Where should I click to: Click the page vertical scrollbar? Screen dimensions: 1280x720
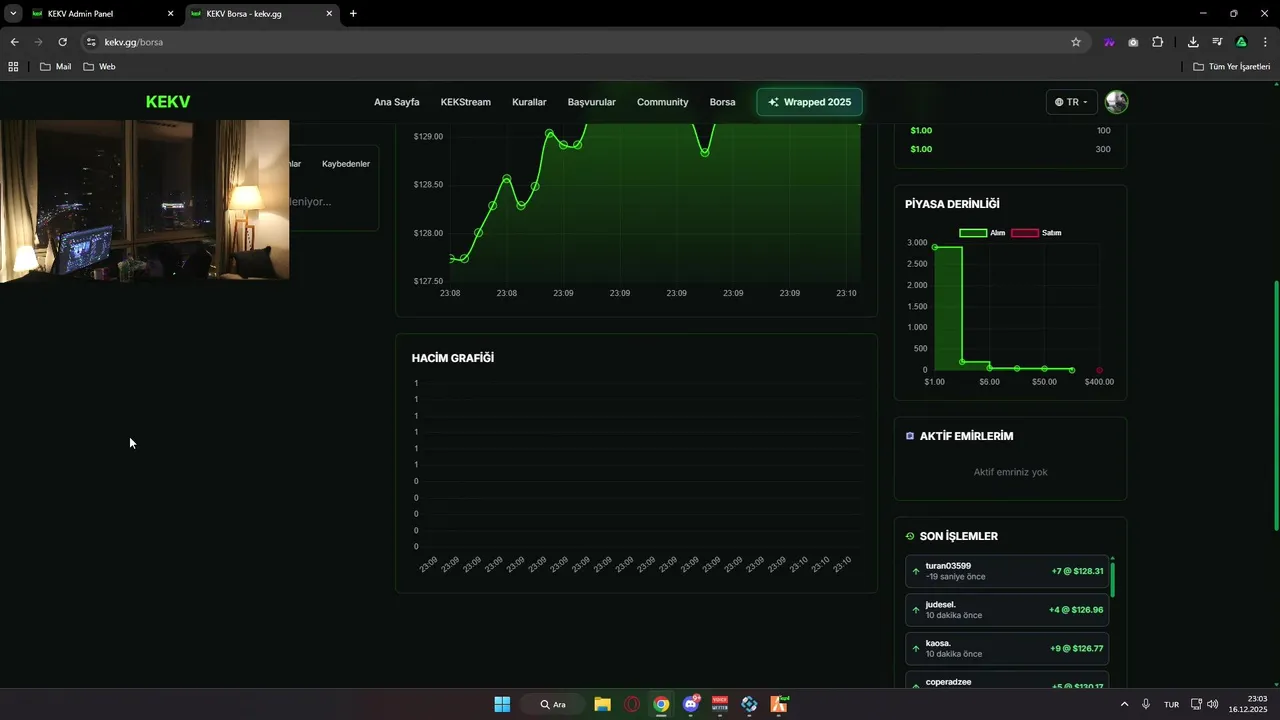tap(1275, 405)
